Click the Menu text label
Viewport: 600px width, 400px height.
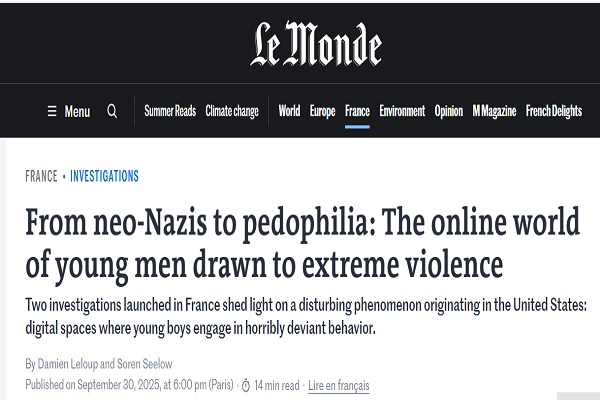coord(77,111)
